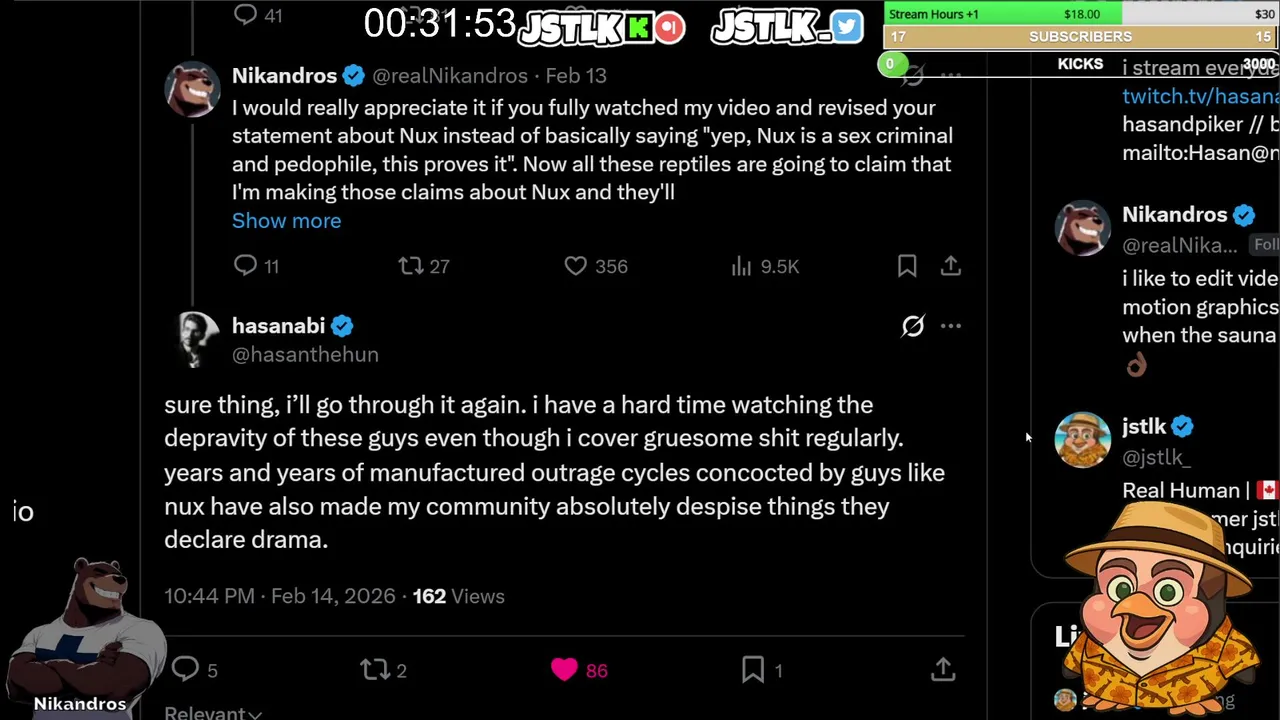Click Nikandros's bear avatar in the thread
This screenshot has height=720, width=1280.
point(192,89)
